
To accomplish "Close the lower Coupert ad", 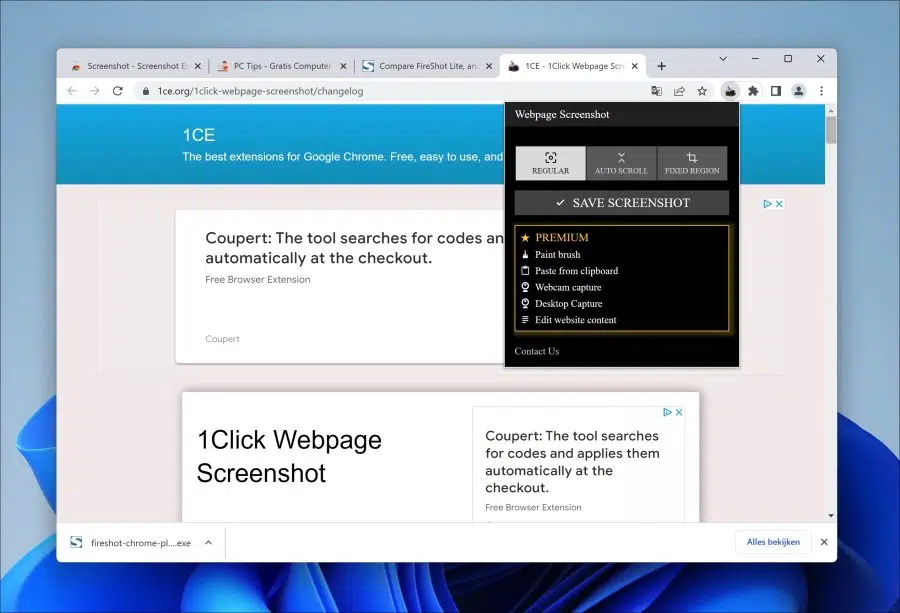I will (679, 412).
